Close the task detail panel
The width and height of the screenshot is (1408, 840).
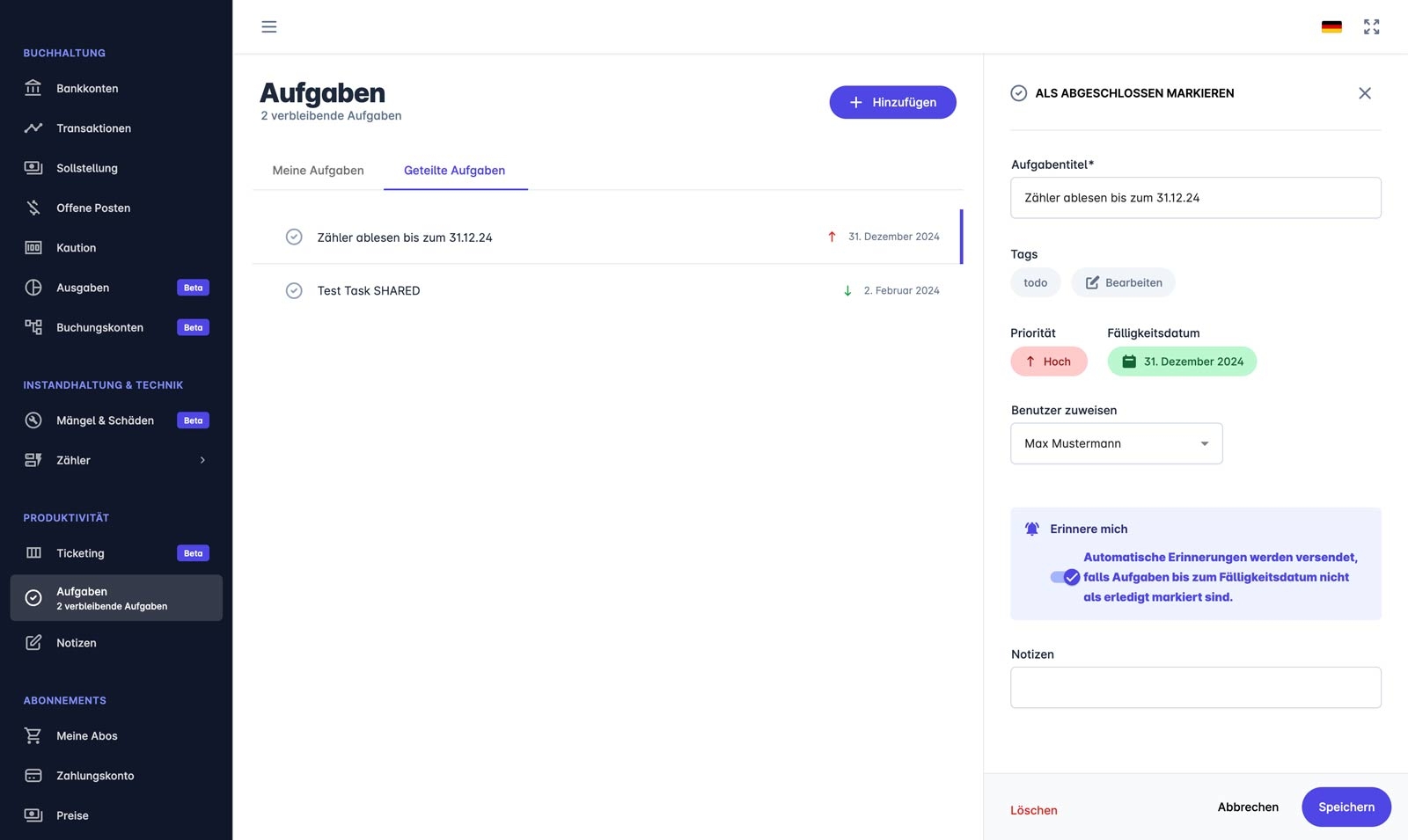[x=1364, y=93]
